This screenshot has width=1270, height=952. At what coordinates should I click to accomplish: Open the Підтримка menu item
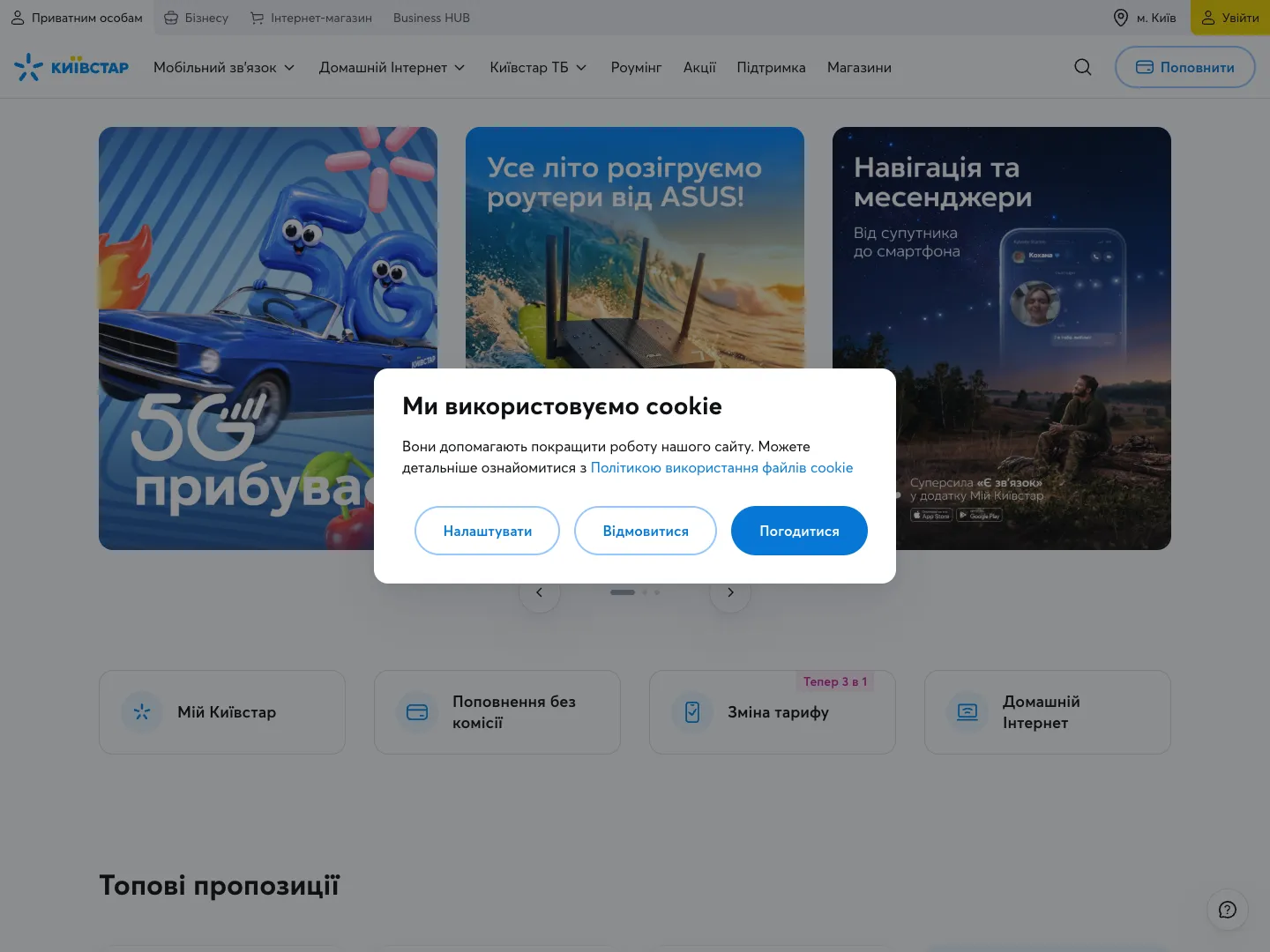[772, 67]
